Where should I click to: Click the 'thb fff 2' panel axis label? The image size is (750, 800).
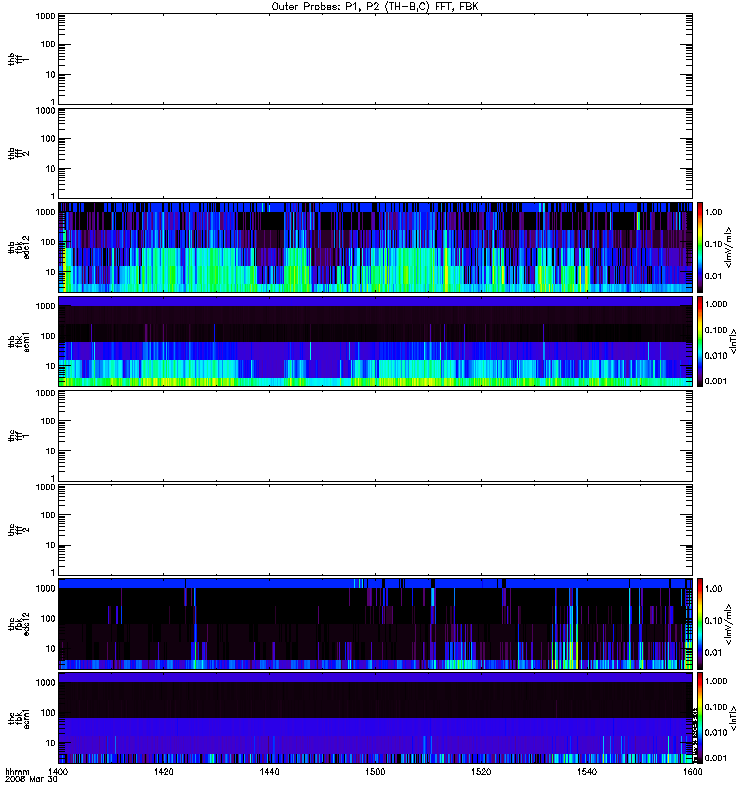click(x=18, y=153)
